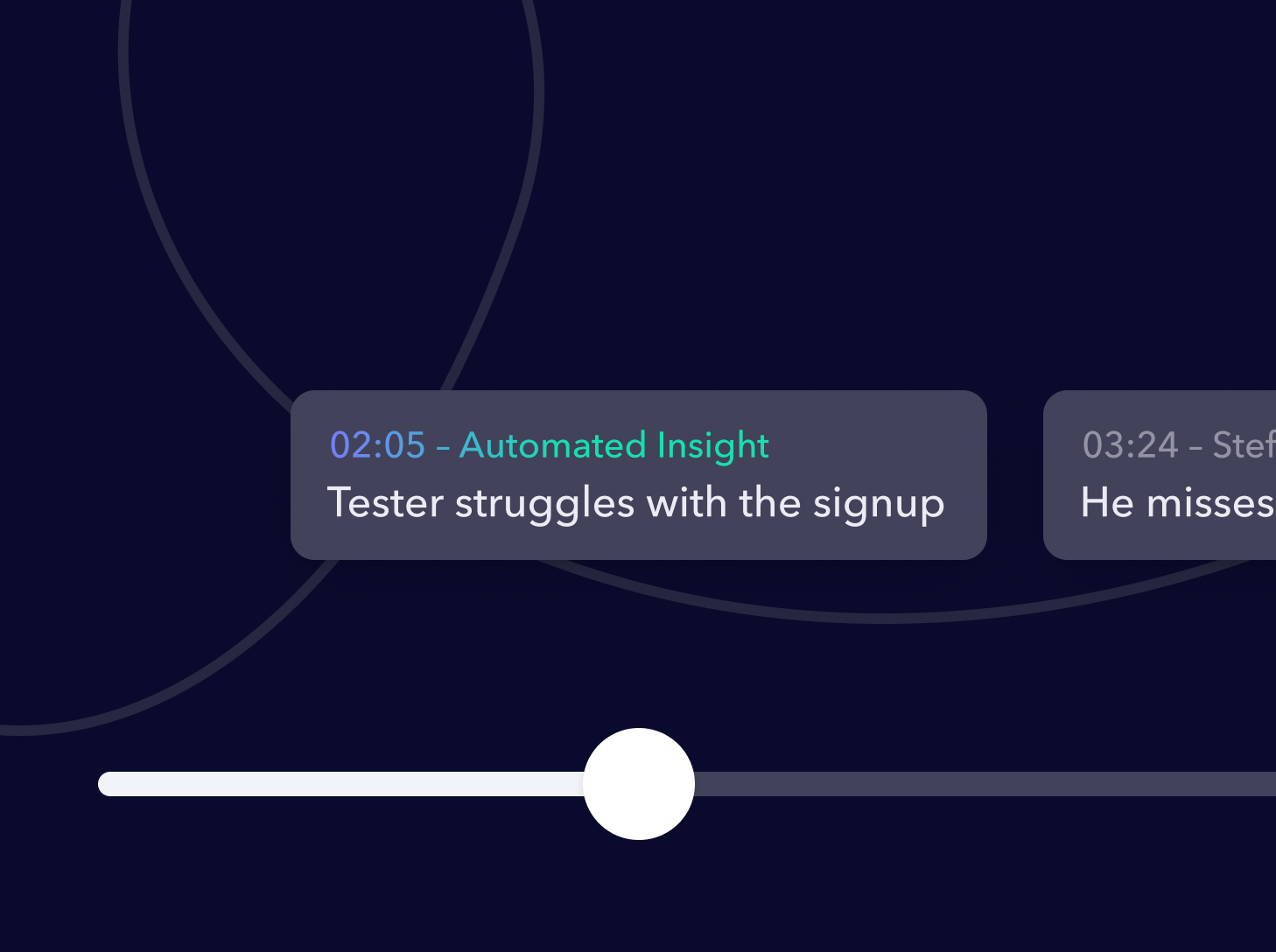The height and width of the screenshot is (952, 1276).
Task: Click the green Automated Insight label
Action: (x=614, y=445)
